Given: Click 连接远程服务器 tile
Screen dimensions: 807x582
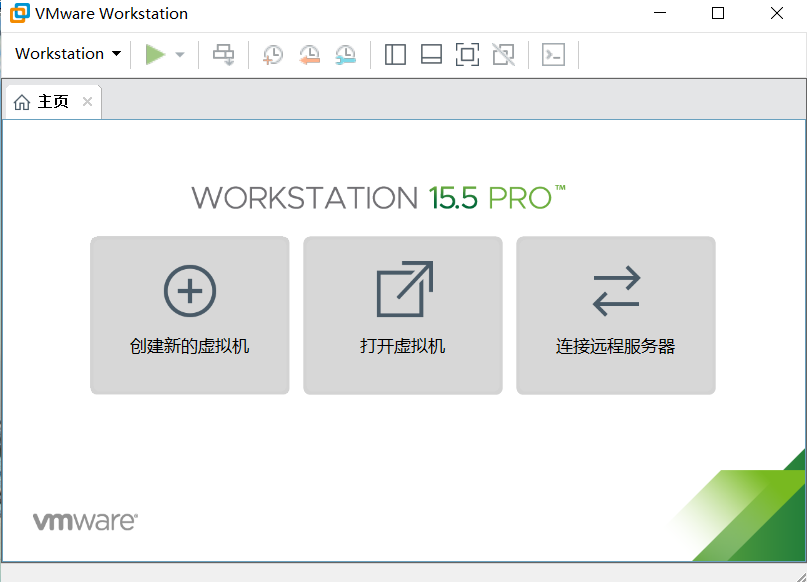Looking at the screenshot, I should (616, 315).
